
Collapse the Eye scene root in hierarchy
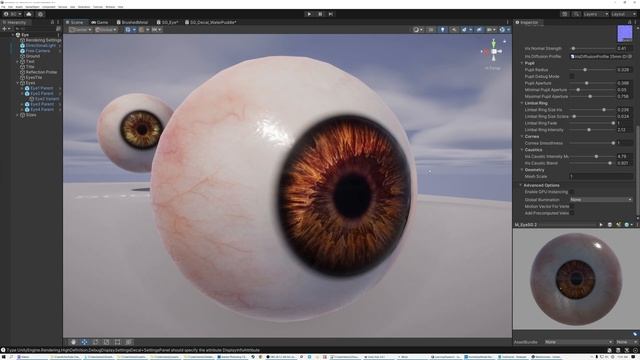click(x=13, y=35)
